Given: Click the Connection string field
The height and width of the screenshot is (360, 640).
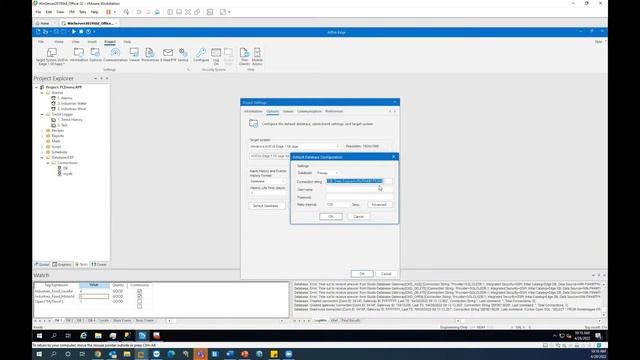Looking at the screenshot, I should (x=355, y=181).
